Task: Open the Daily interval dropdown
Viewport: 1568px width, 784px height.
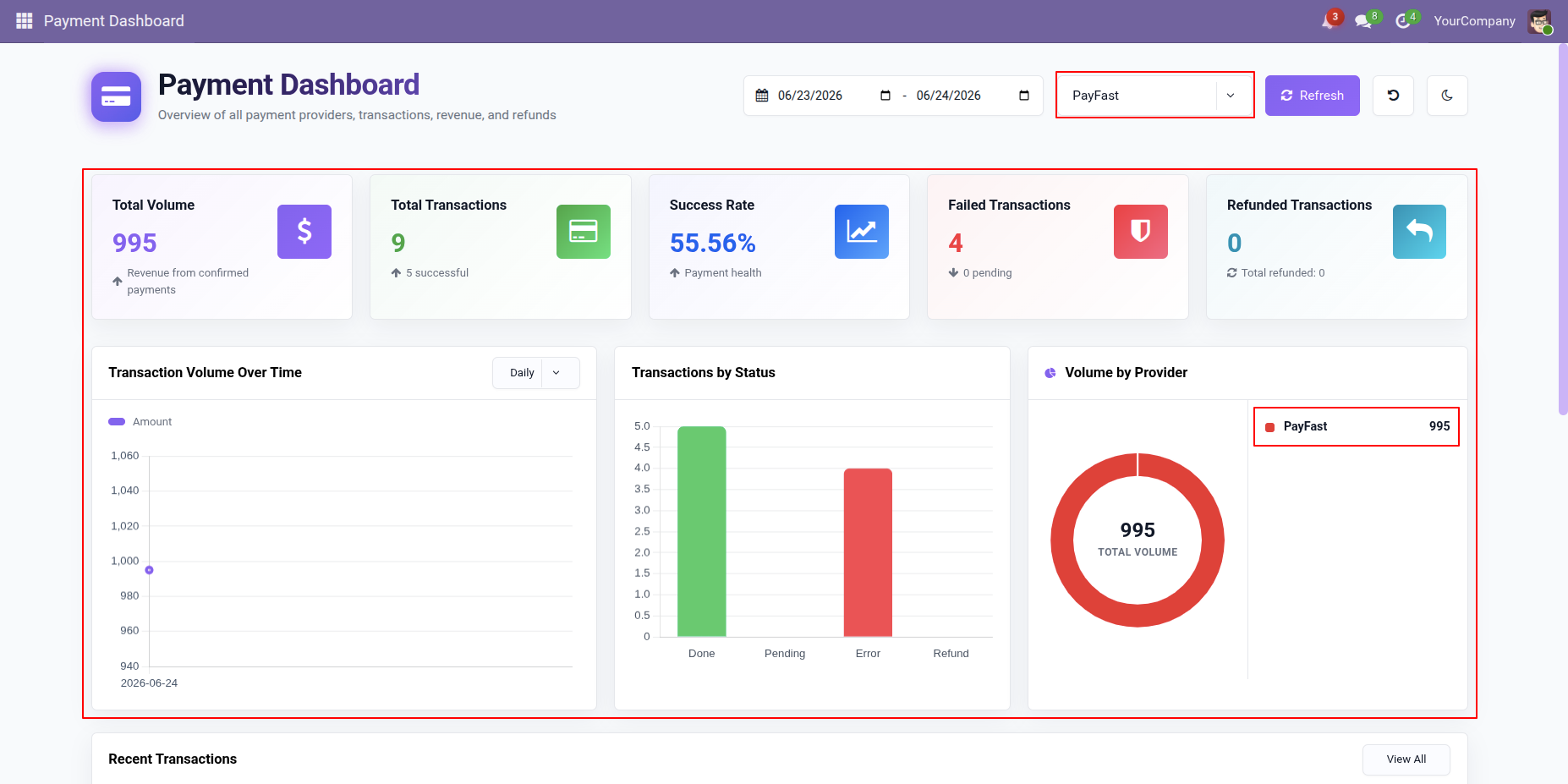Action: click(x=536, y=373)
